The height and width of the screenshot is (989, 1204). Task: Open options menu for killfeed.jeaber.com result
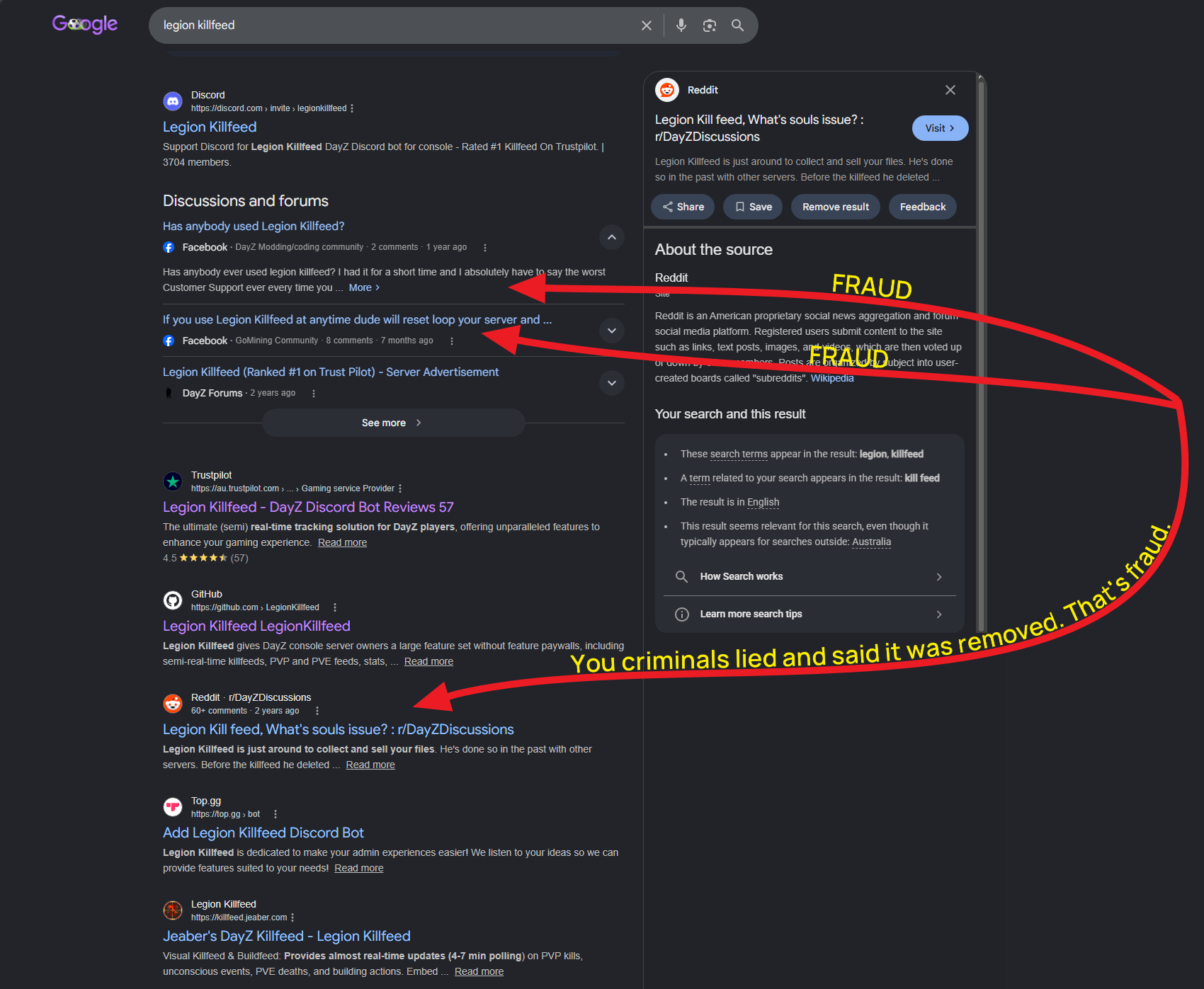pos(293,917)
